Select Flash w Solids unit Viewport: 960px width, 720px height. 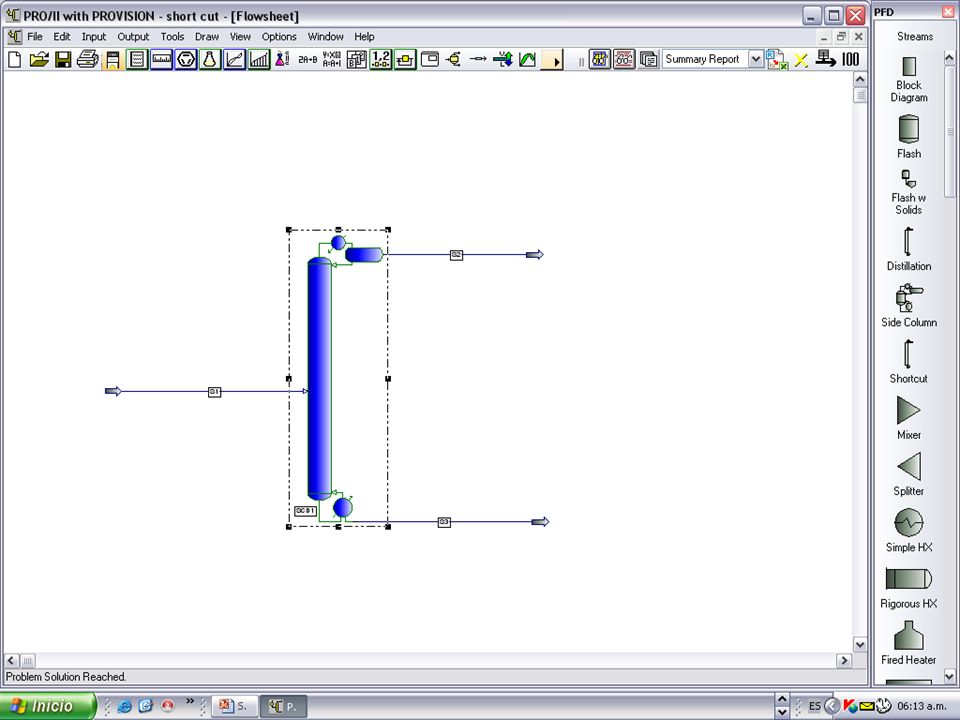coord(909,192)
